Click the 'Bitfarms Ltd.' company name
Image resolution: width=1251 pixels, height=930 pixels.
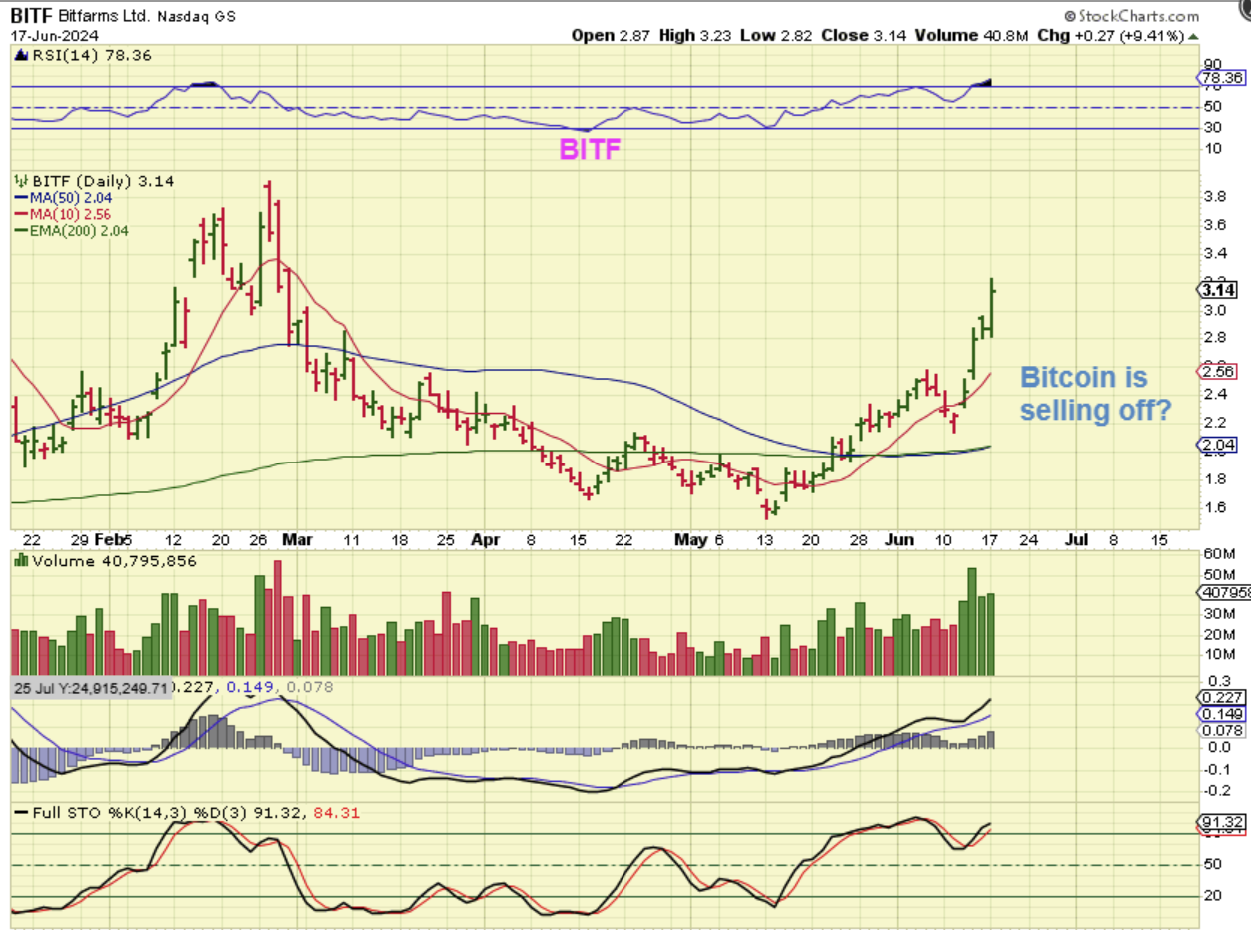(x=103, y=16)
